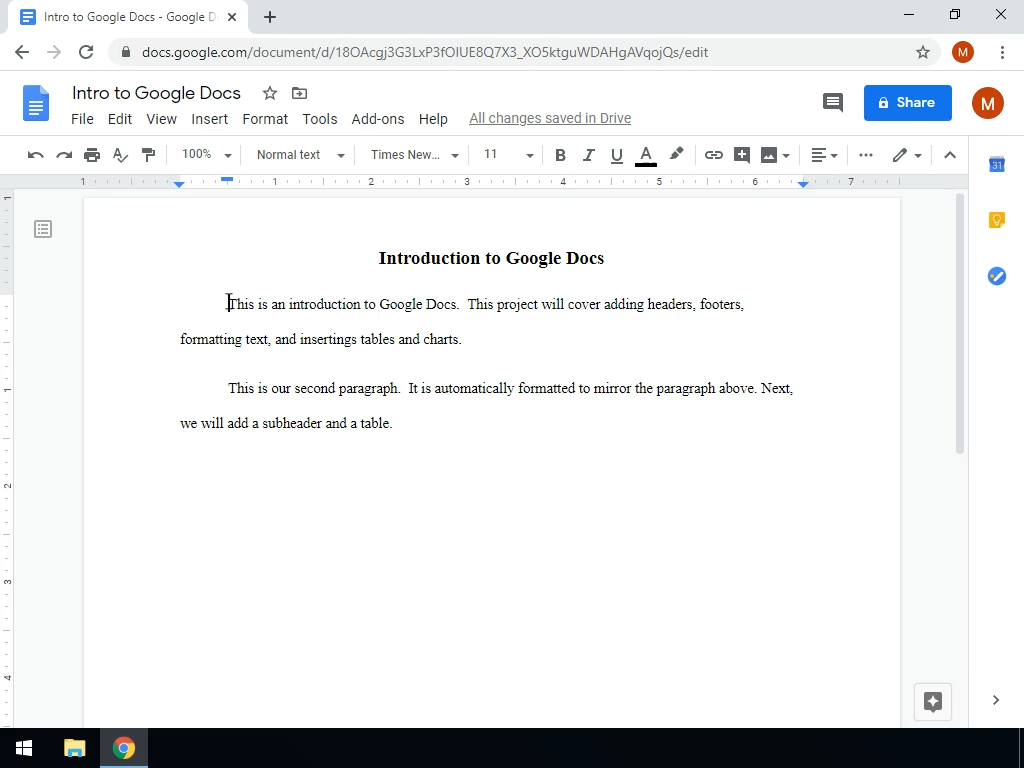1024x768 pixels.
Task: Open the Insert menu
Action: coord(210,119)
